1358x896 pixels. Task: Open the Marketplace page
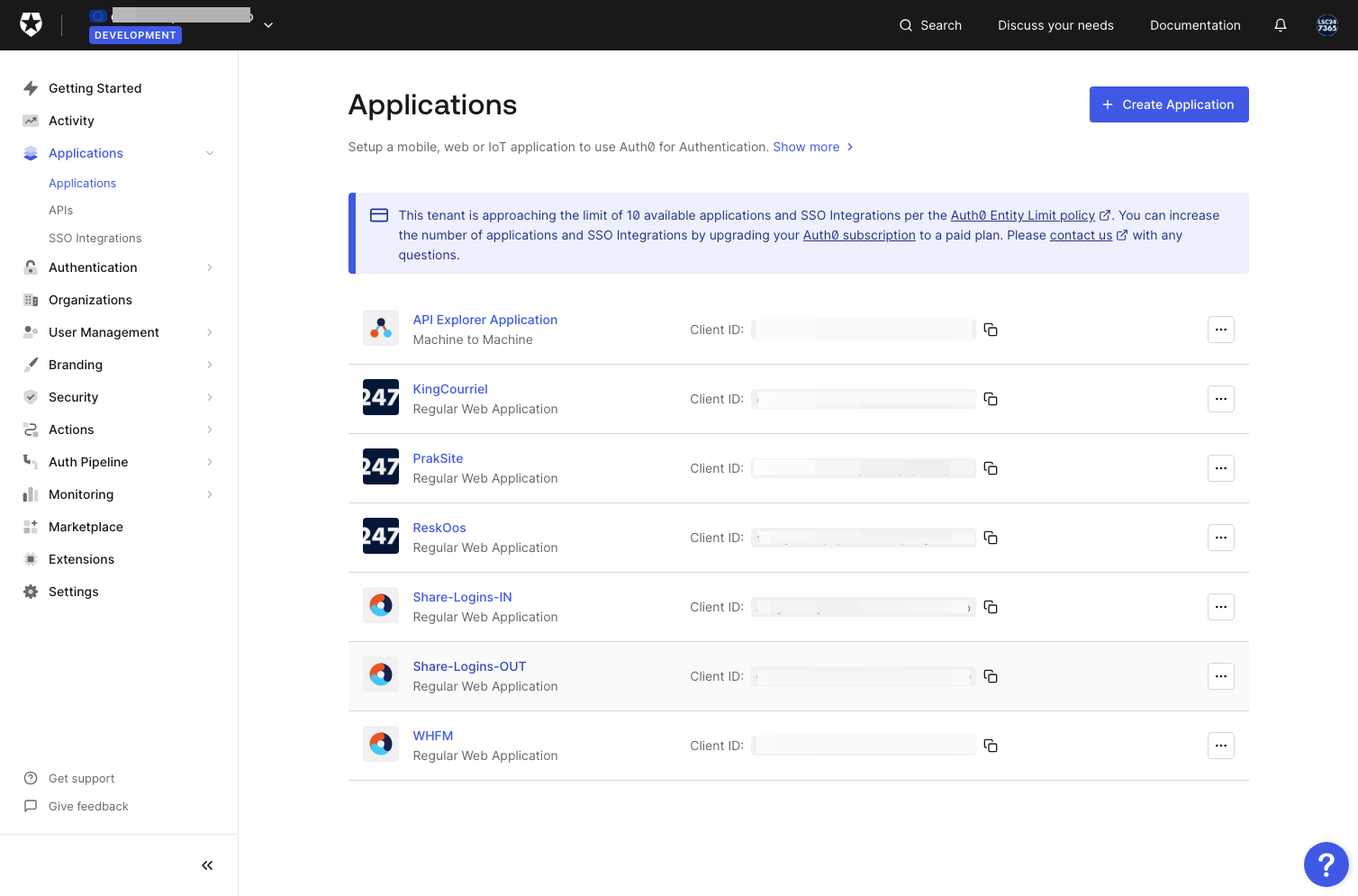(86, 527)
